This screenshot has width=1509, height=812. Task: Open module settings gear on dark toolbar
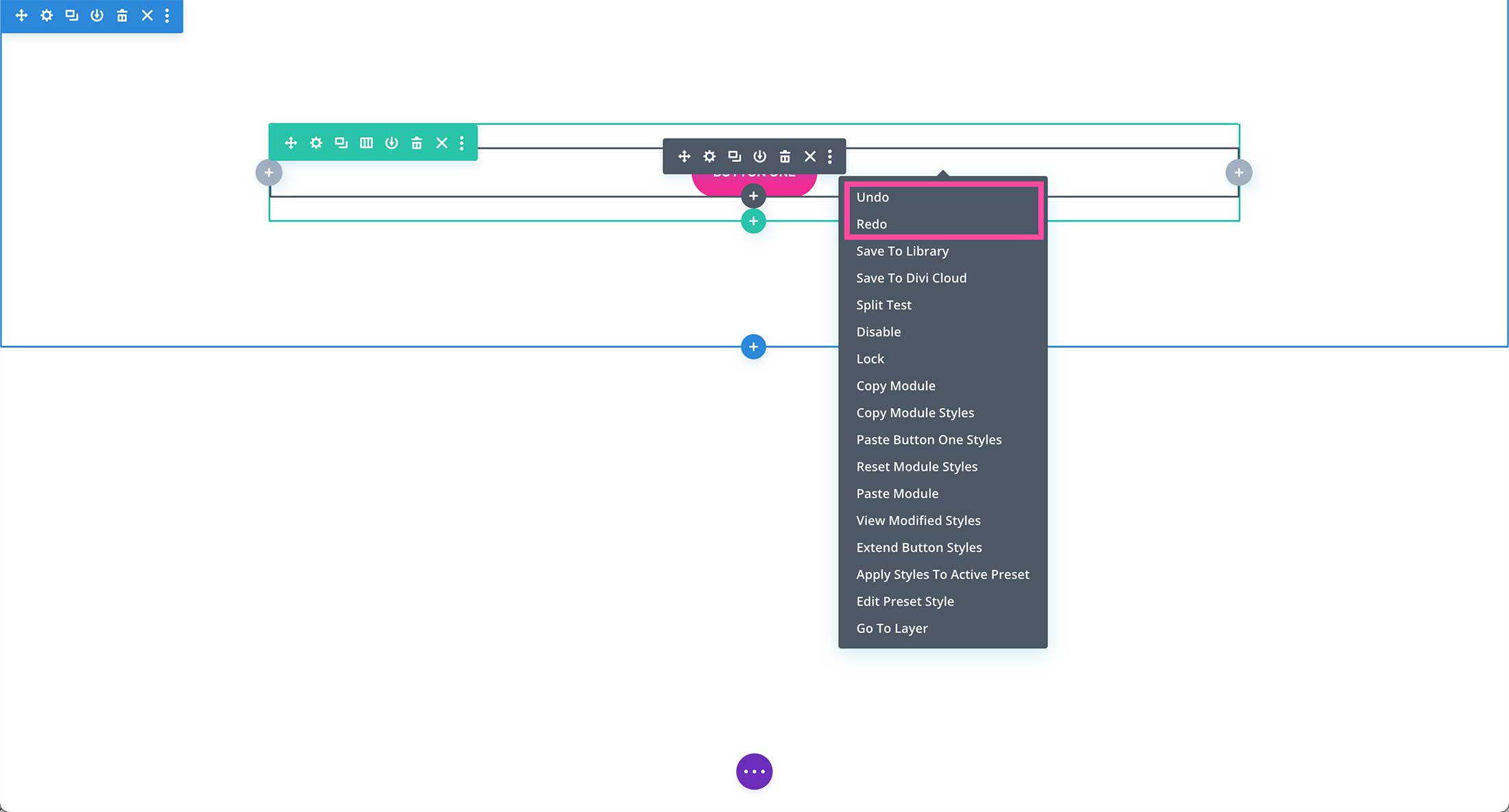pos(709,156)
